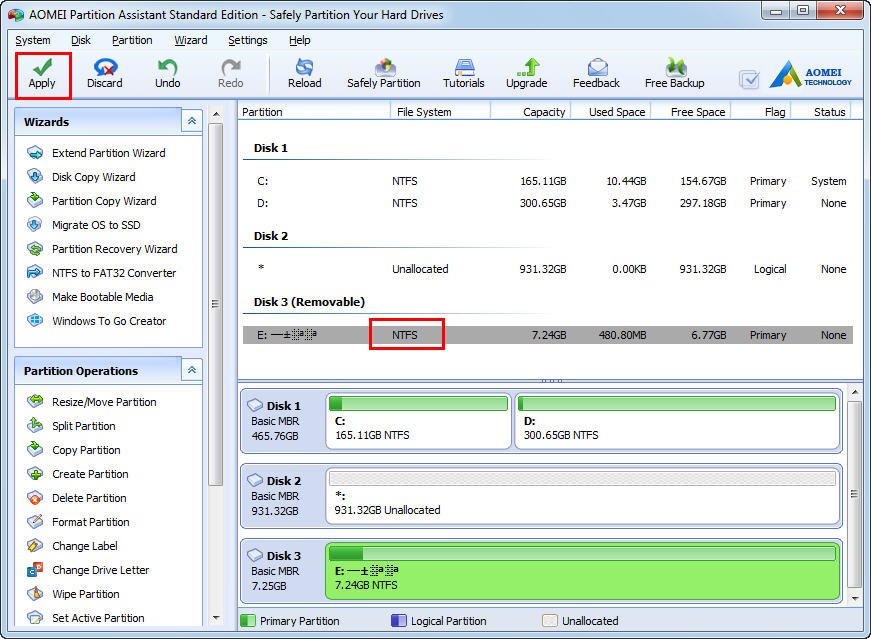Screen dimensions: 871x639
Task: Open Migrate OS to SSD
Action: 84,224
